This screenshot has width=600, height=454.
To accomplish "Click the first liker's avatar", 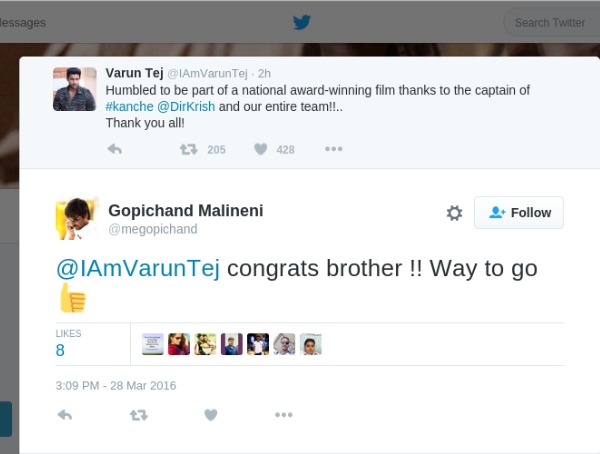I will [x=152, y=344].
